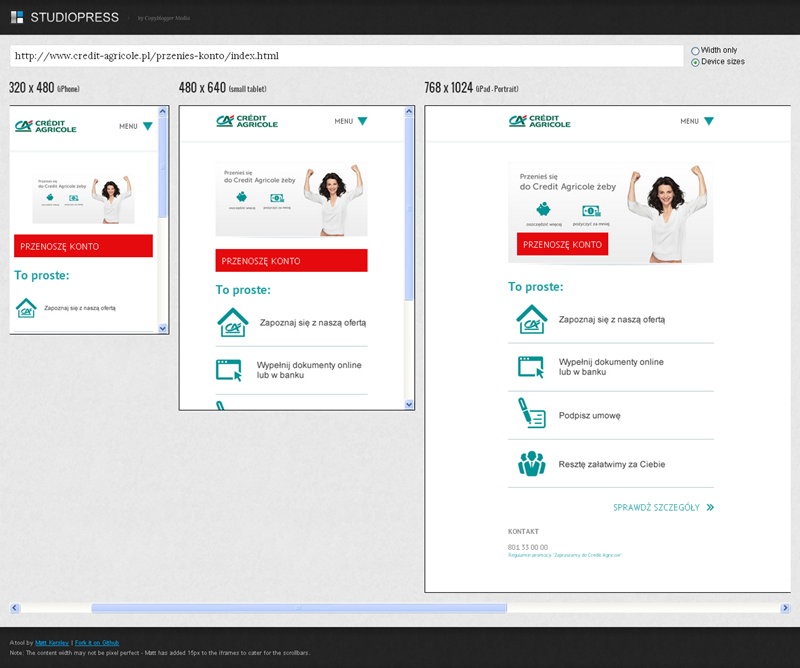Click the pen and document icon
The height and width of the screenshot is (668, 800).
530,414
